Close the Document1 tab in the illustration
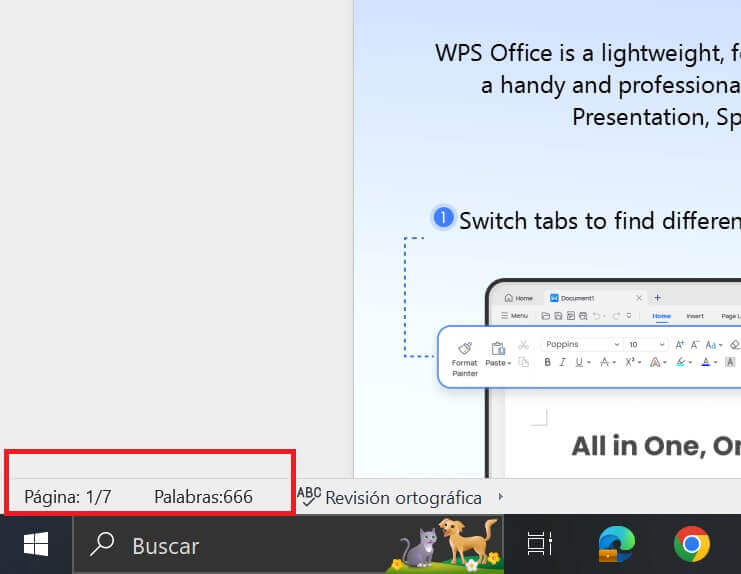The width and height of the screenshot is (741, 574). click(x=639, y=298)
